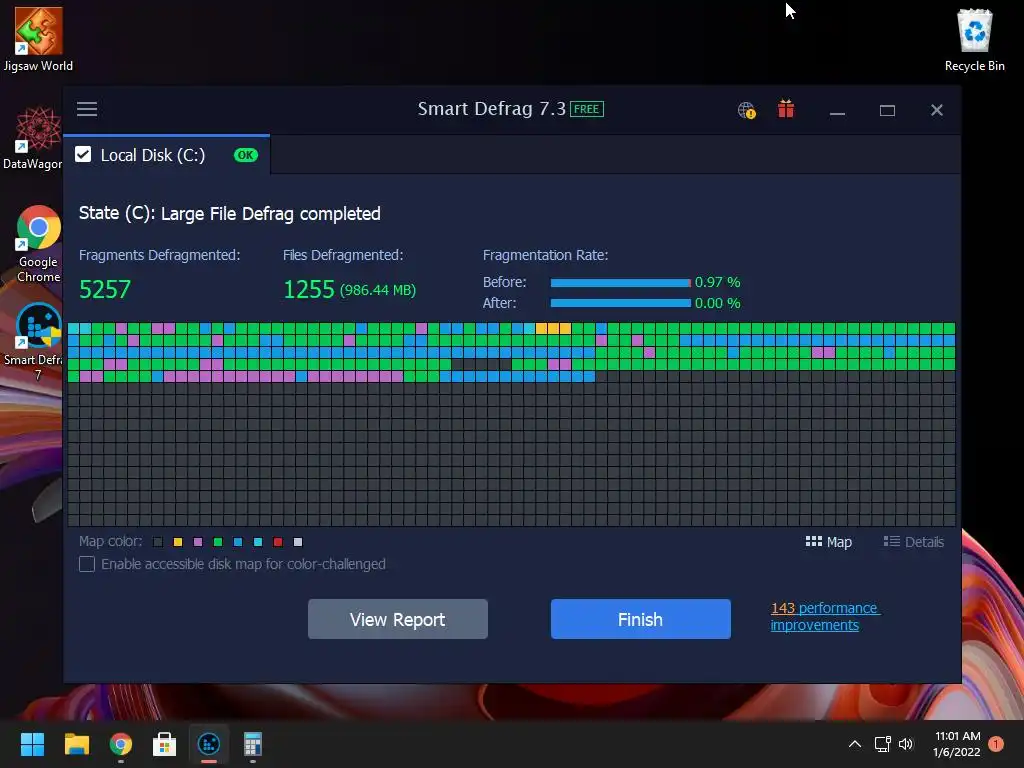Open the red gift box offer icon
1024x768 pixels.
786,109
